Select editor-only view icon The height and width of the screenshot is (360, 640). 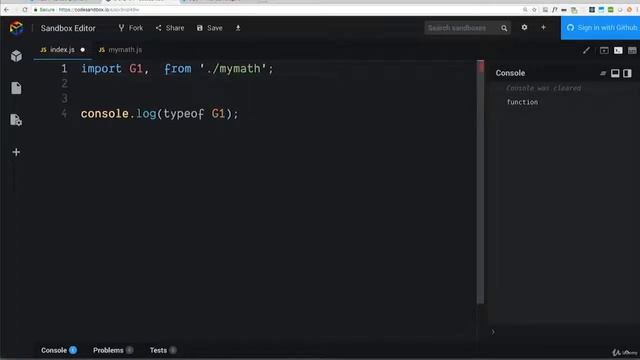604,50
